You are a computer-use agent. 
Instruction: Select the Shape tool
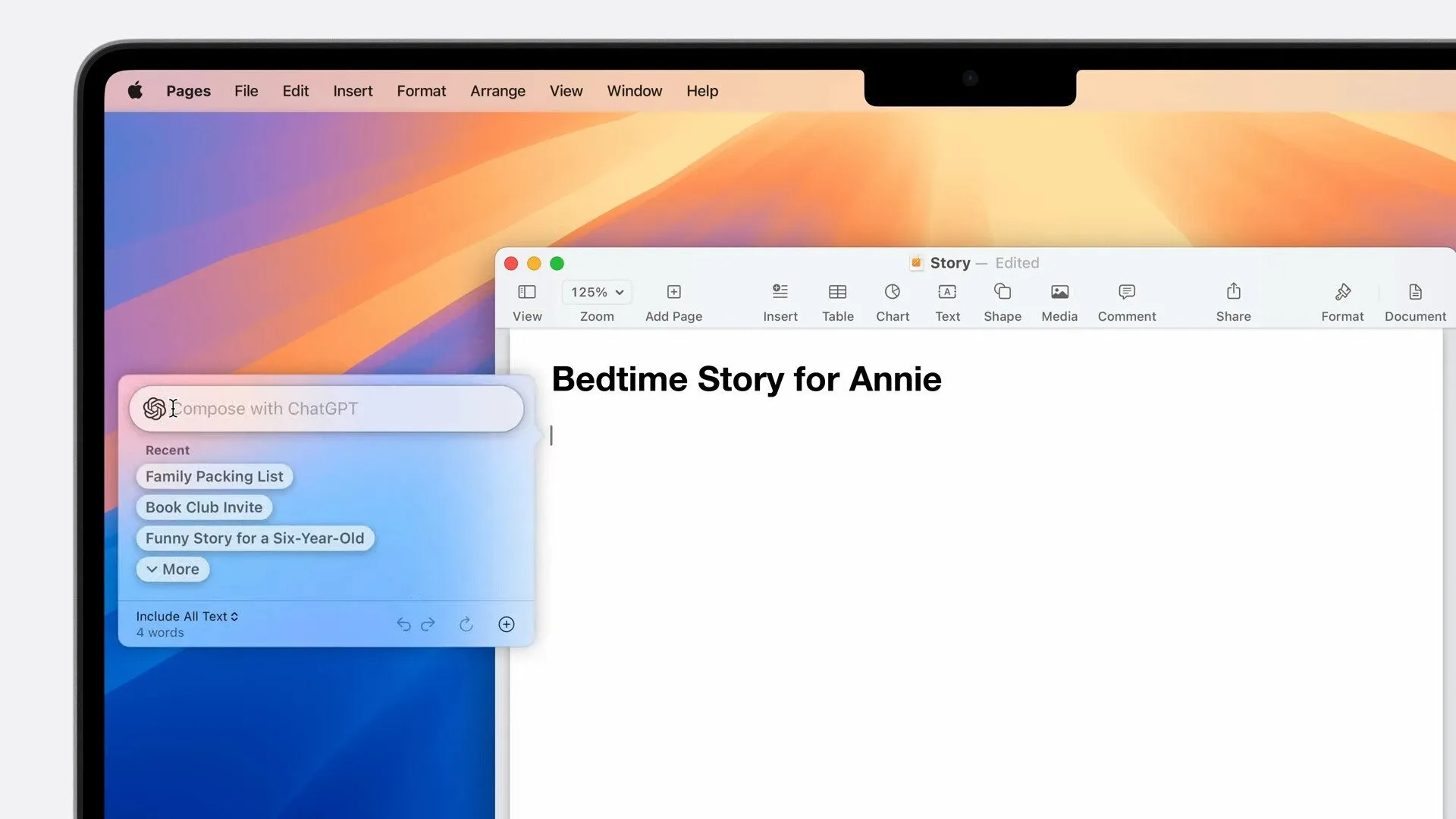(1002, 300)
